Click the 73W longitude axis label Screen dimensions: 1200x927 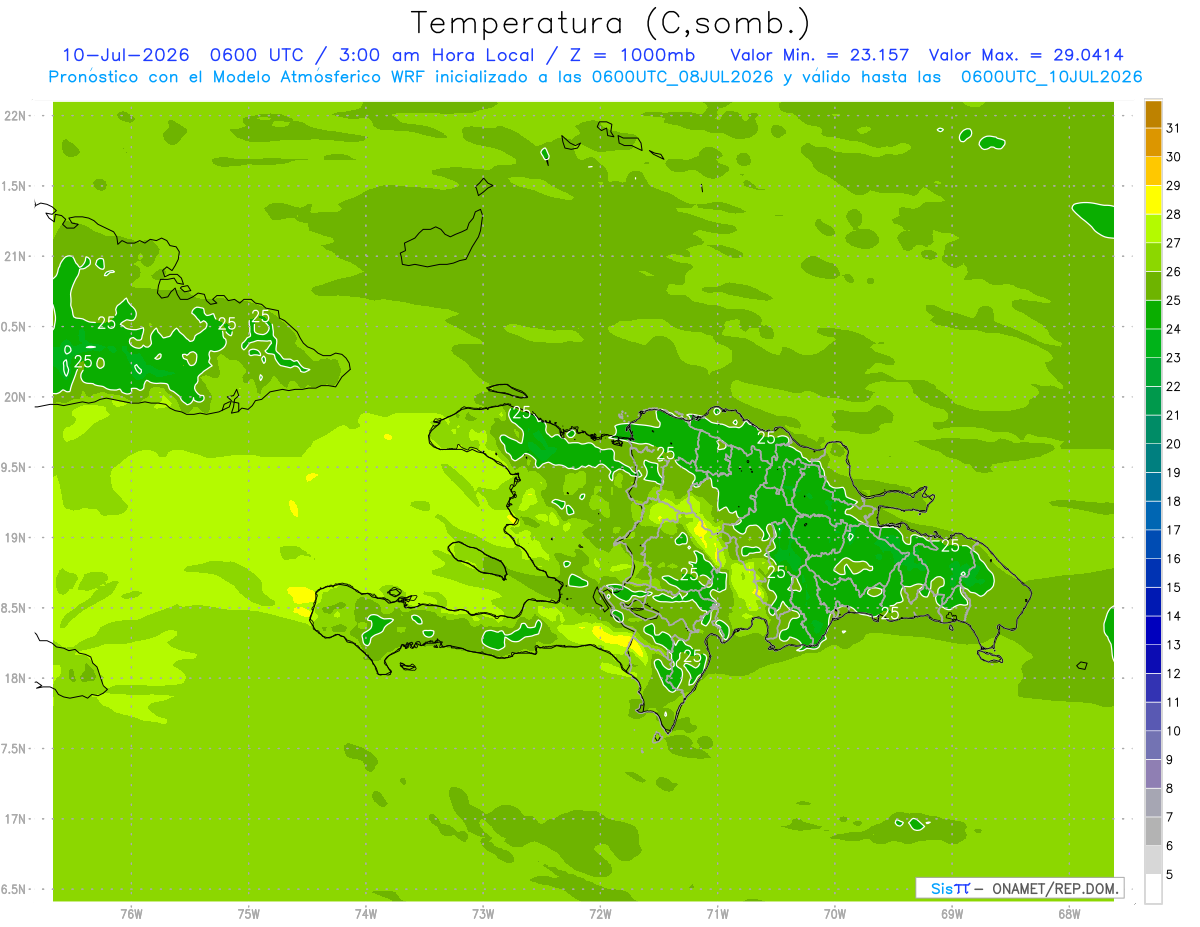[x=483, y=914]
